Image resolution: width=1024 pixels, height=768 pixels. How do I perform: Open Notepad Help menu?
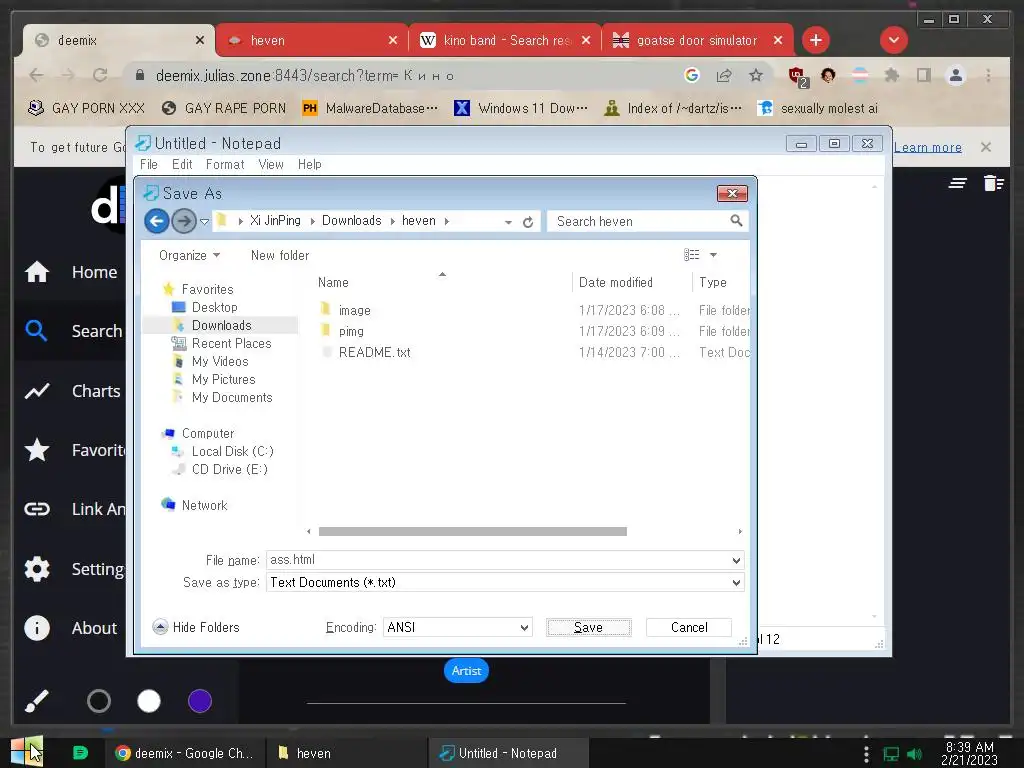310,165
